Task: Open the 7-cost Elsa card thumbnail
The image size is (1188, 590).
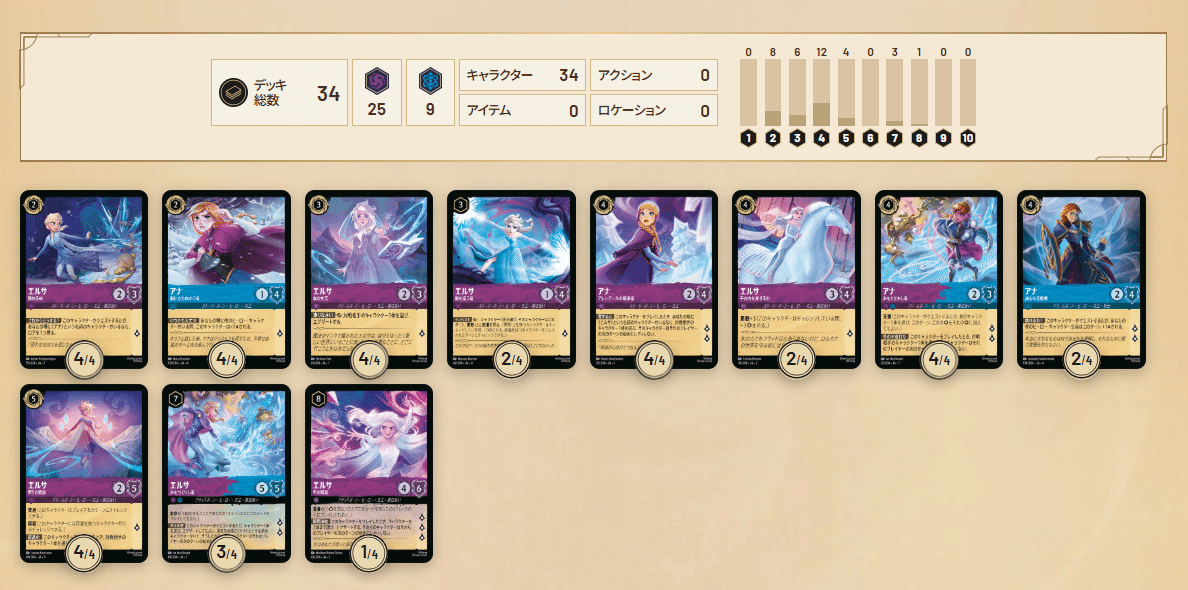Action: (227, 473)
